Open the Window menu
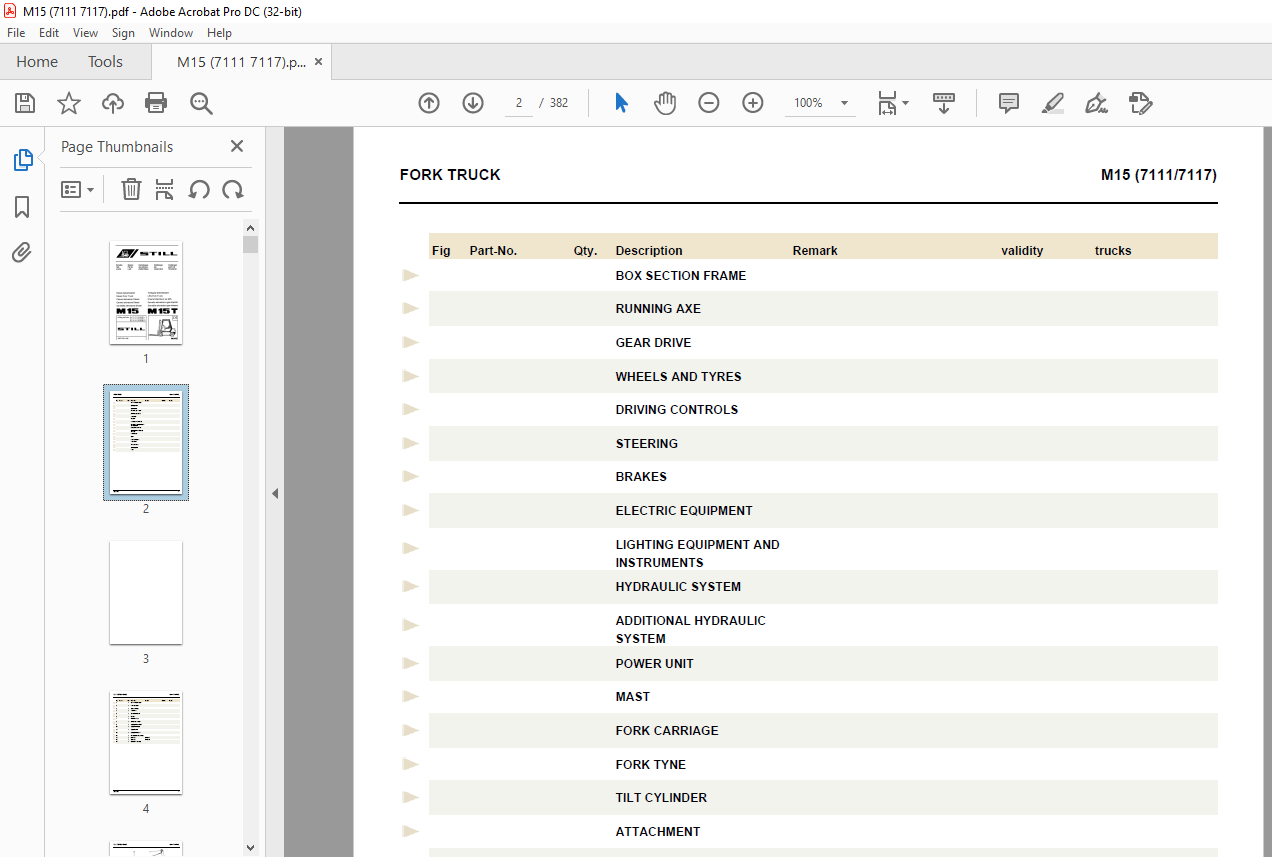This screenshot has height=857, width=1272. coord(171,33)
